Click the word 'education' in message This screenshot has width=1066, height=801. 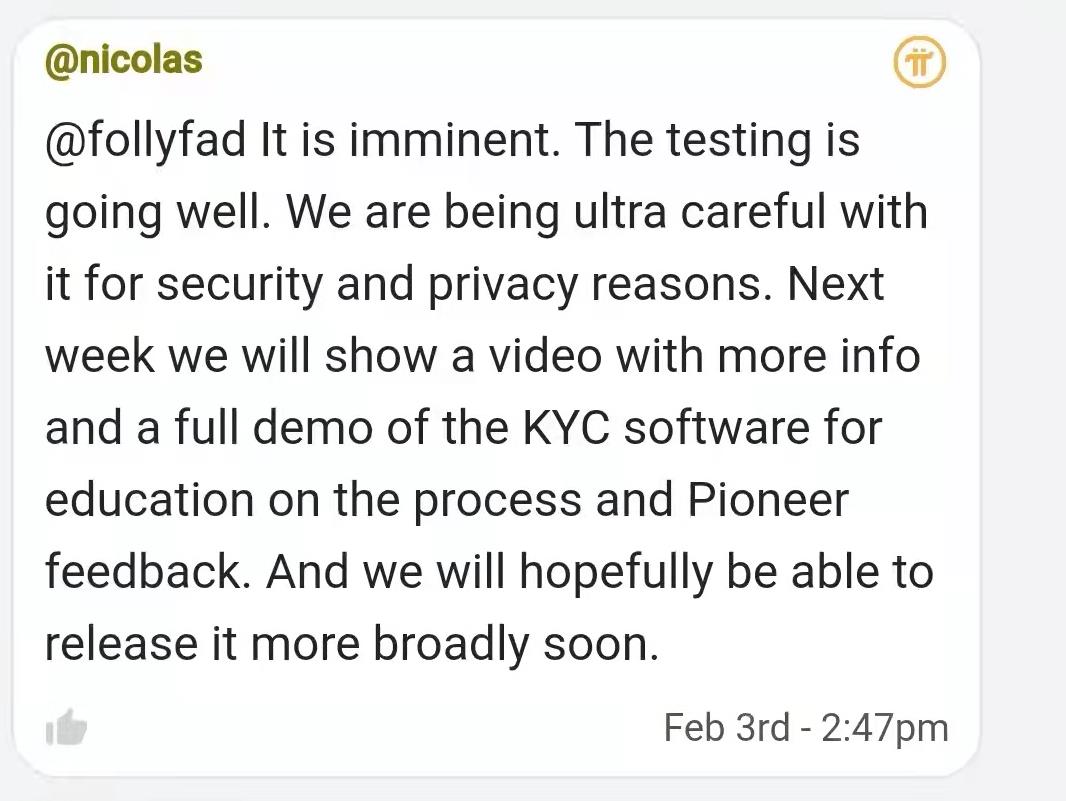click(x=150, y=499)
